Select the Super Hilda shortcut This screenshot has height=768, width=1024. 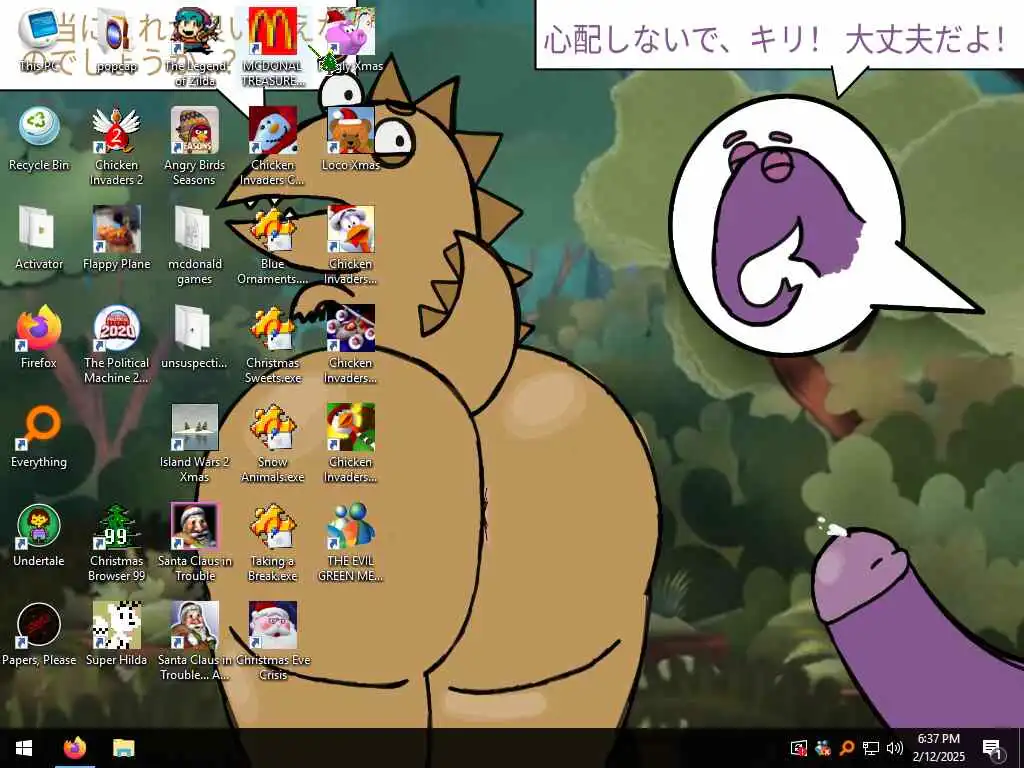[x=116, y=635]
